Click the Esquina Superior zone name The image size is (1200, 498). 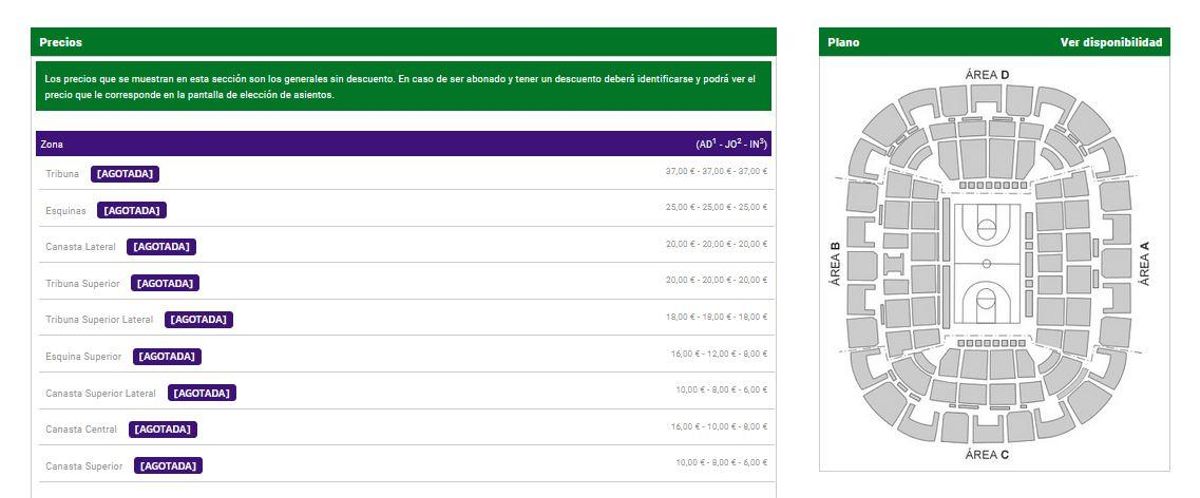(x=84, y=356)
